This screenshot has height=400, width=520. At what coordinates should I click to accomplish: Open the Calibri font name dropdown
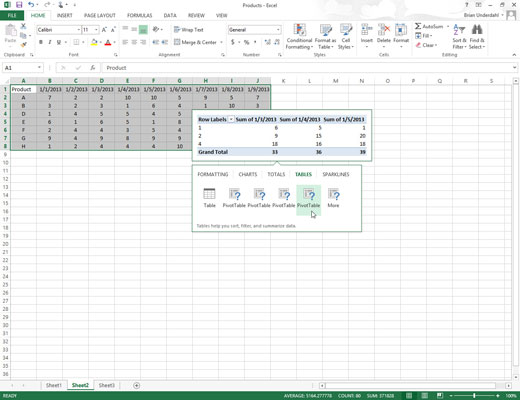pyautogui.click(x=79, y=30)
